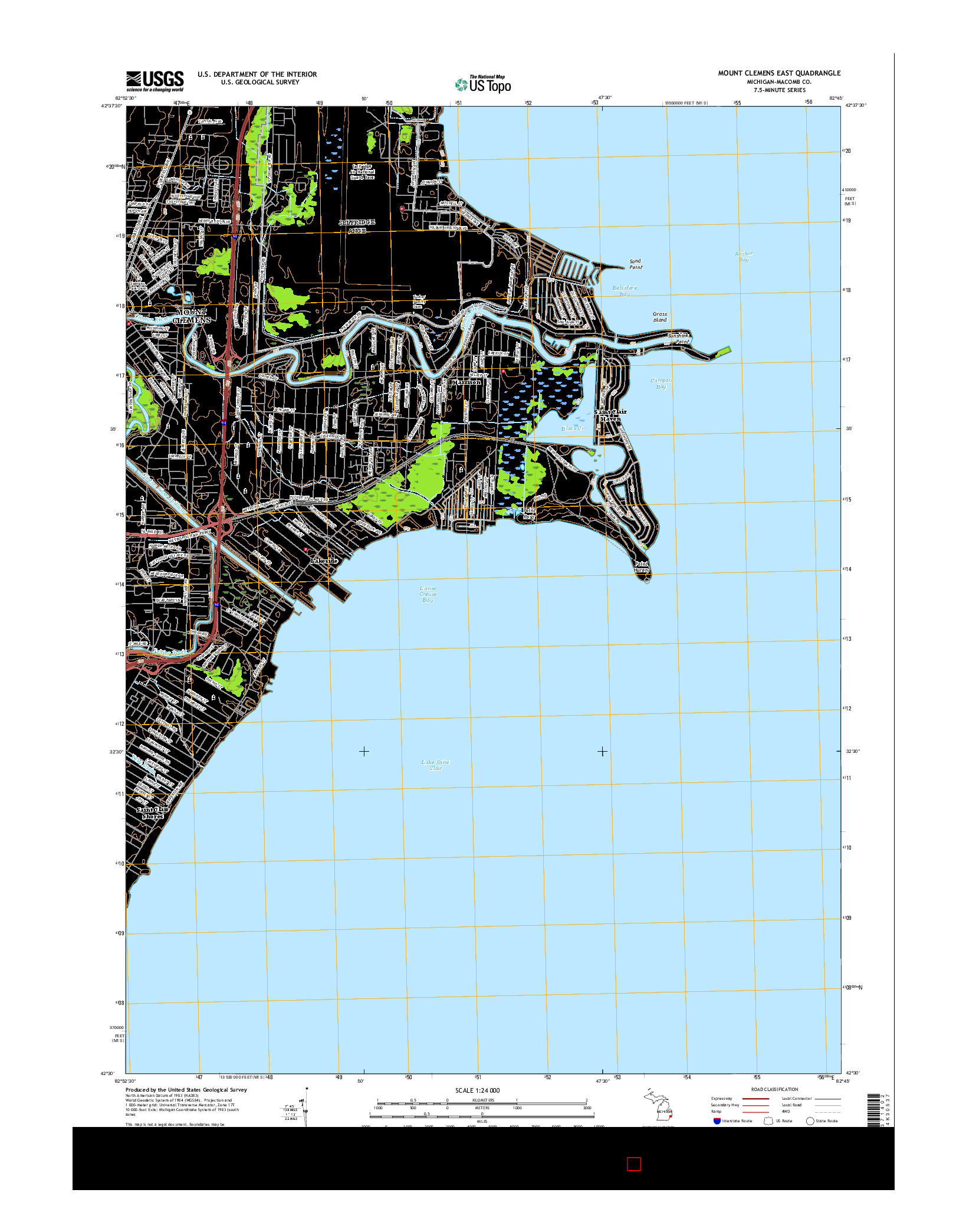Click the 'Expressway' legend text
This screenshot has width=966, height=1232.
point(722,1099)
